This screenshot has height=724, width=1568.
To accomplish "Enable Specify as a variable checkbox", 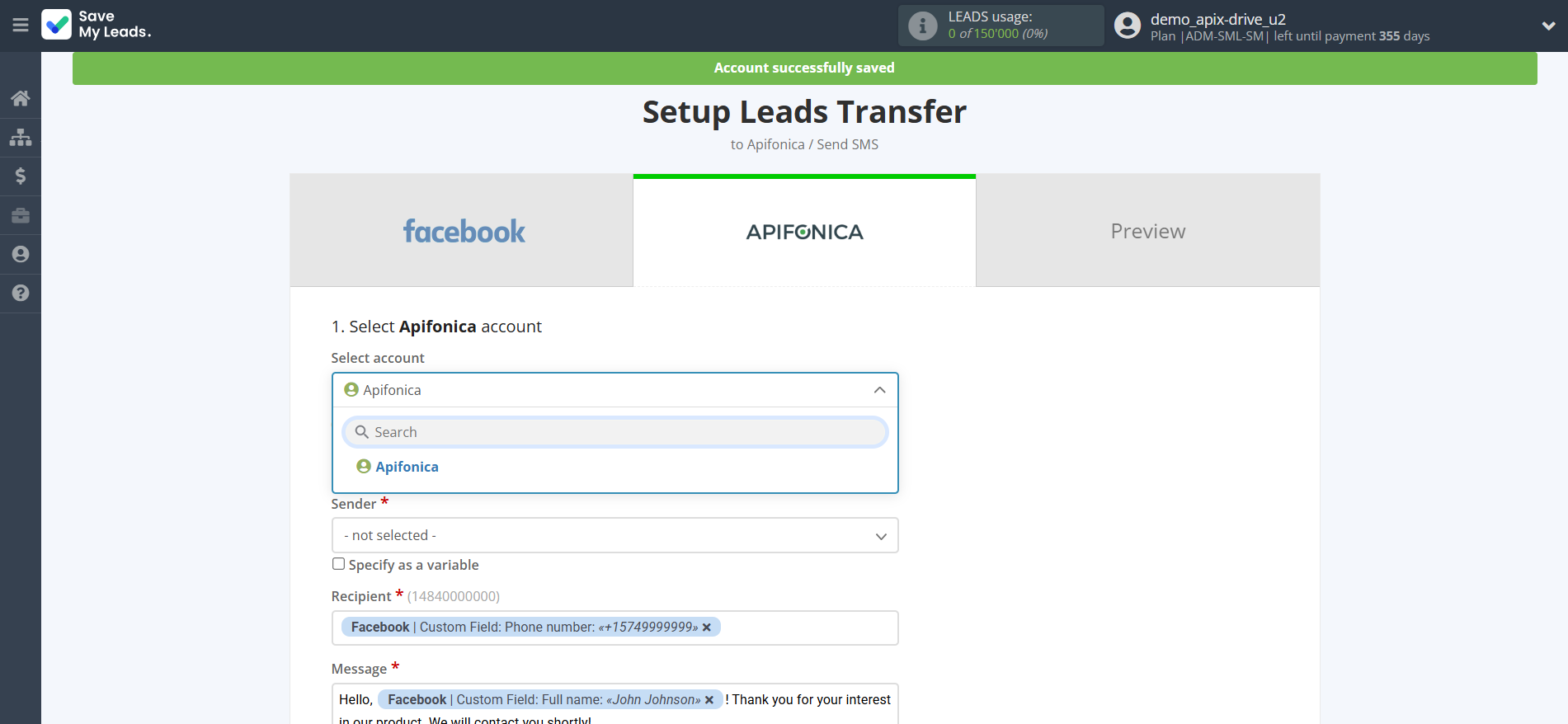I will (x=338, y=564).
